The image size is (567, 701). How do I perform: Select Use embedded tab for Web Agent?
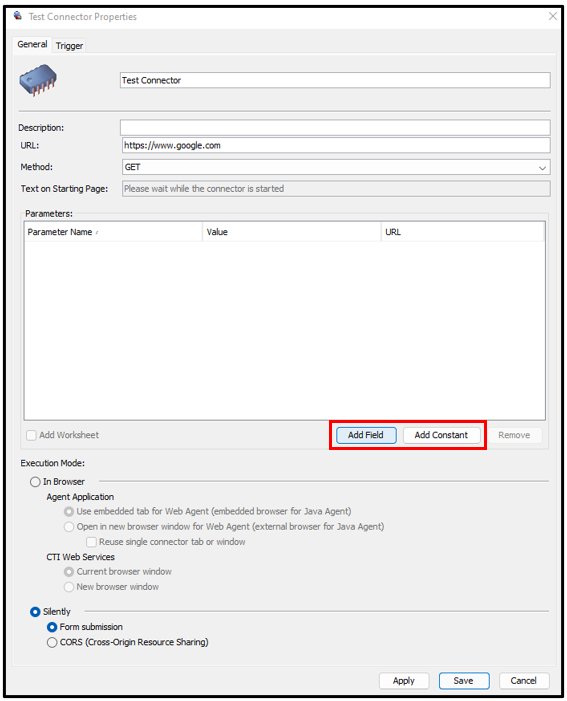(x=69, y=511)
